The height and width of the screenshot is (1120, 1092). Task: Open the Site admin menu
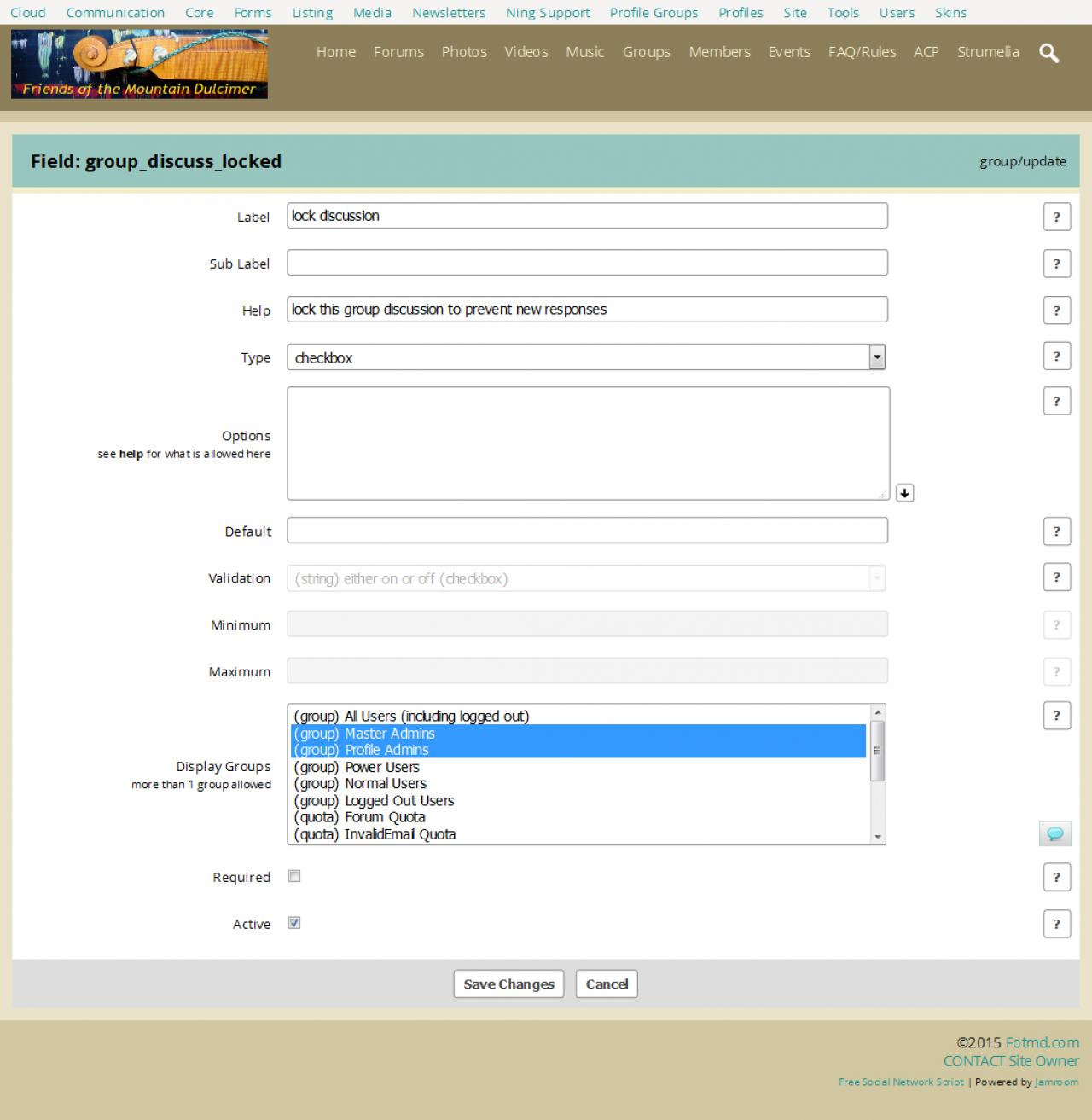pyautogui.click(x=795, y=13)
